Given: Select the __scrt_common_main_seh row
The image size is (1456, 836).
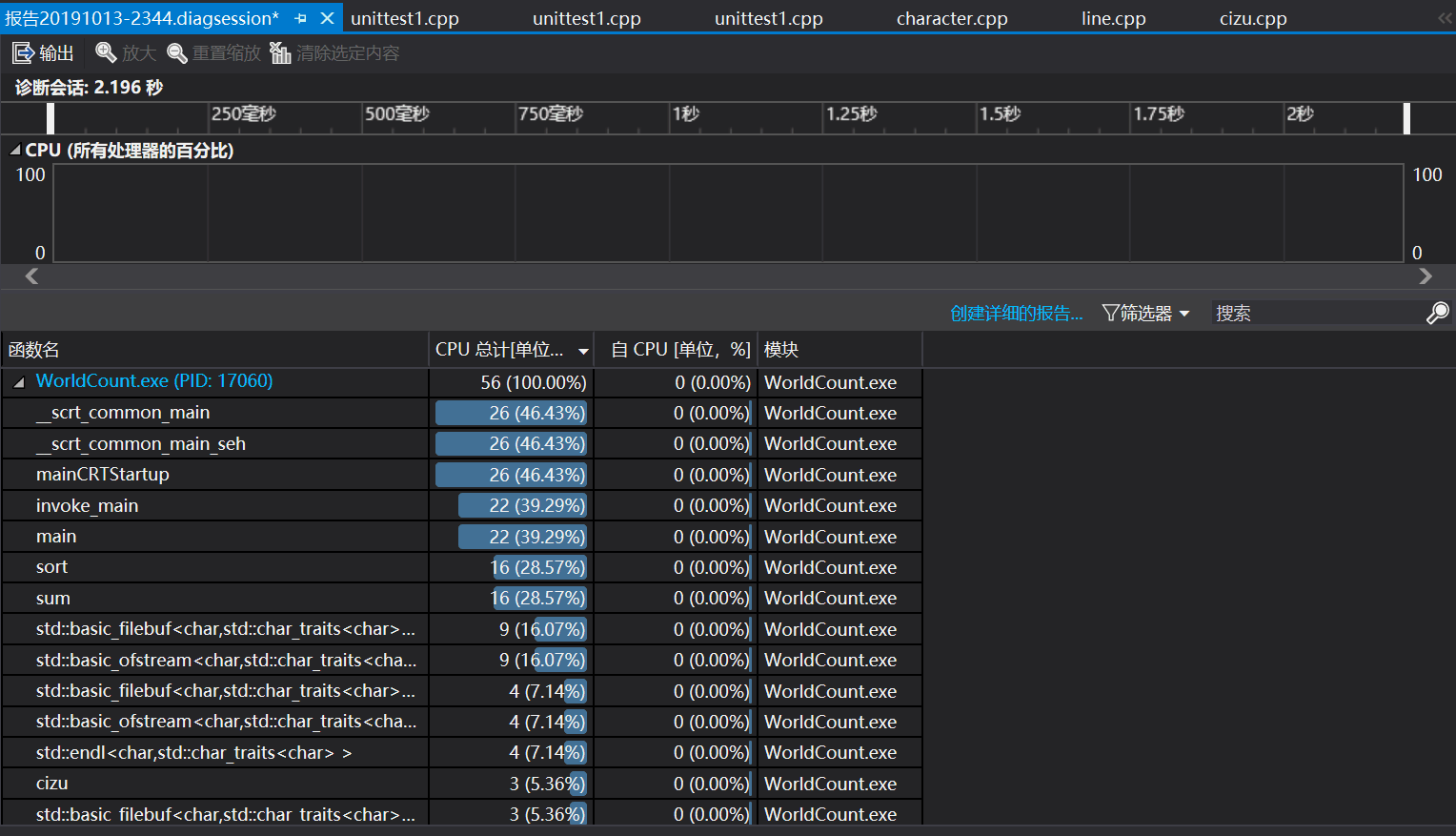Looking at the screenshot, I should (x=461, y=443).
